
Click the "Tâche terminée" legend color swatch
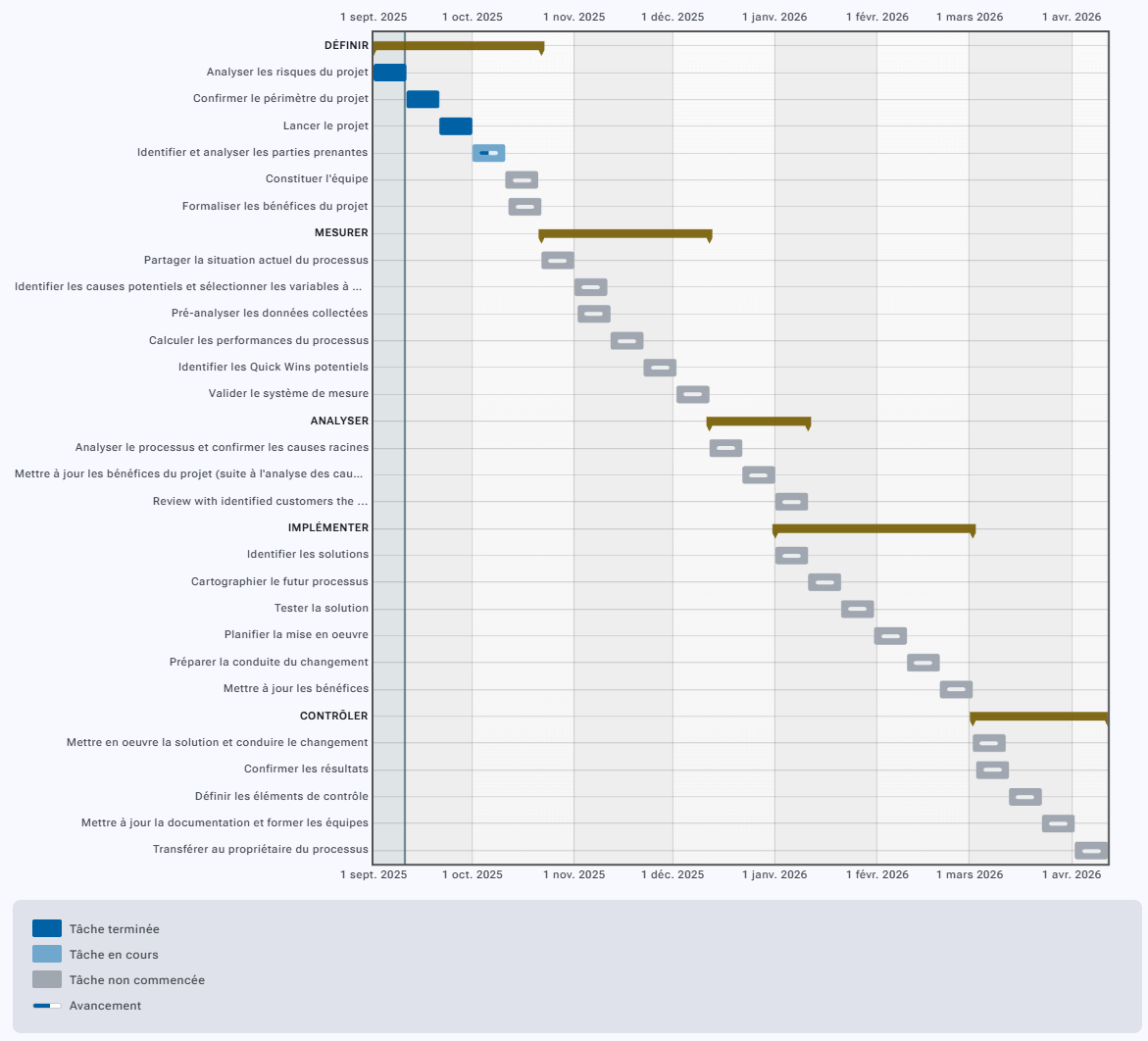coord(47,928)
